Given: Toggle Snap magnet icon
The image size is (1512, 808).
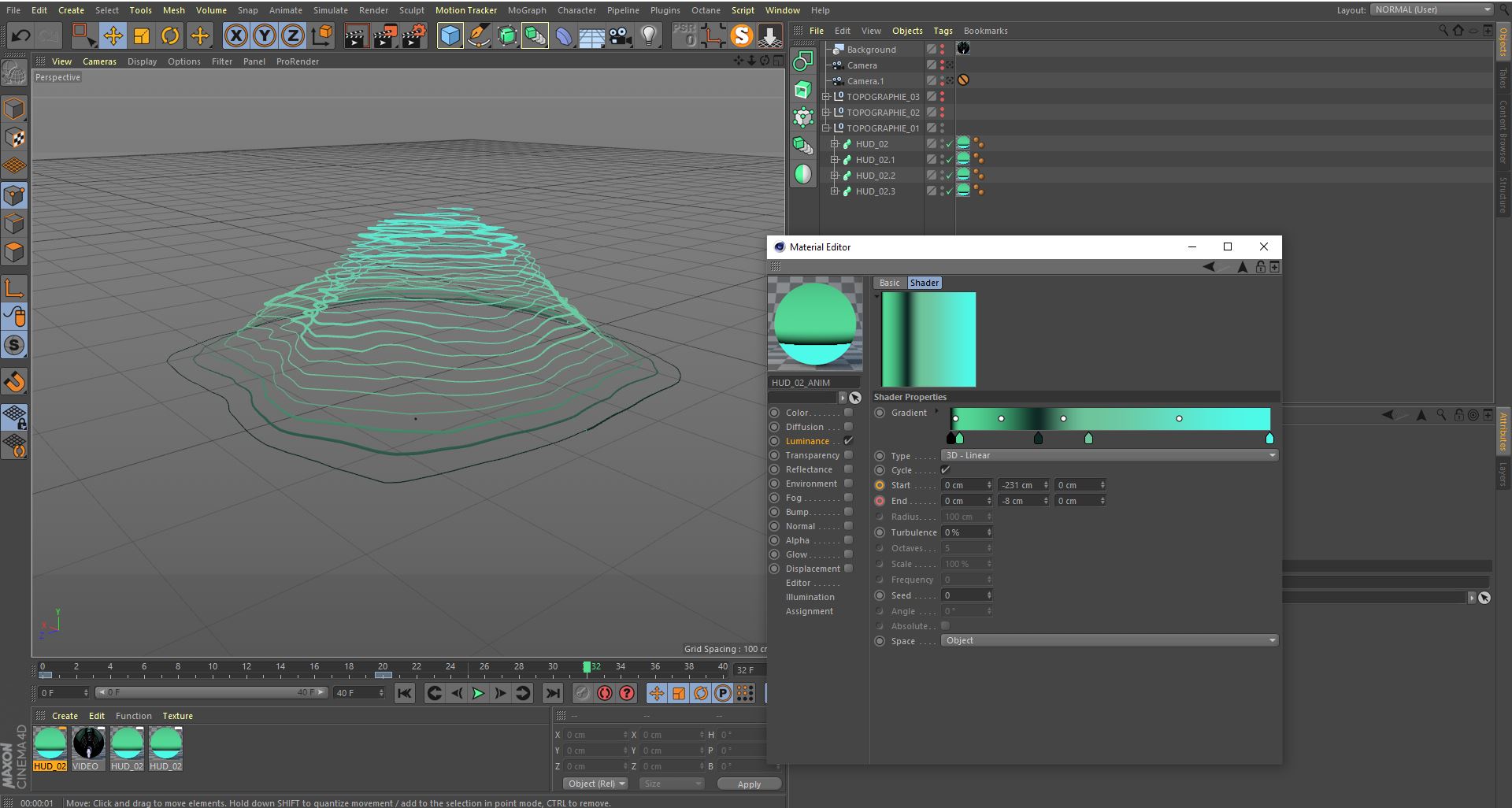Looking at the screenshot, I should [x=14, y=382].
